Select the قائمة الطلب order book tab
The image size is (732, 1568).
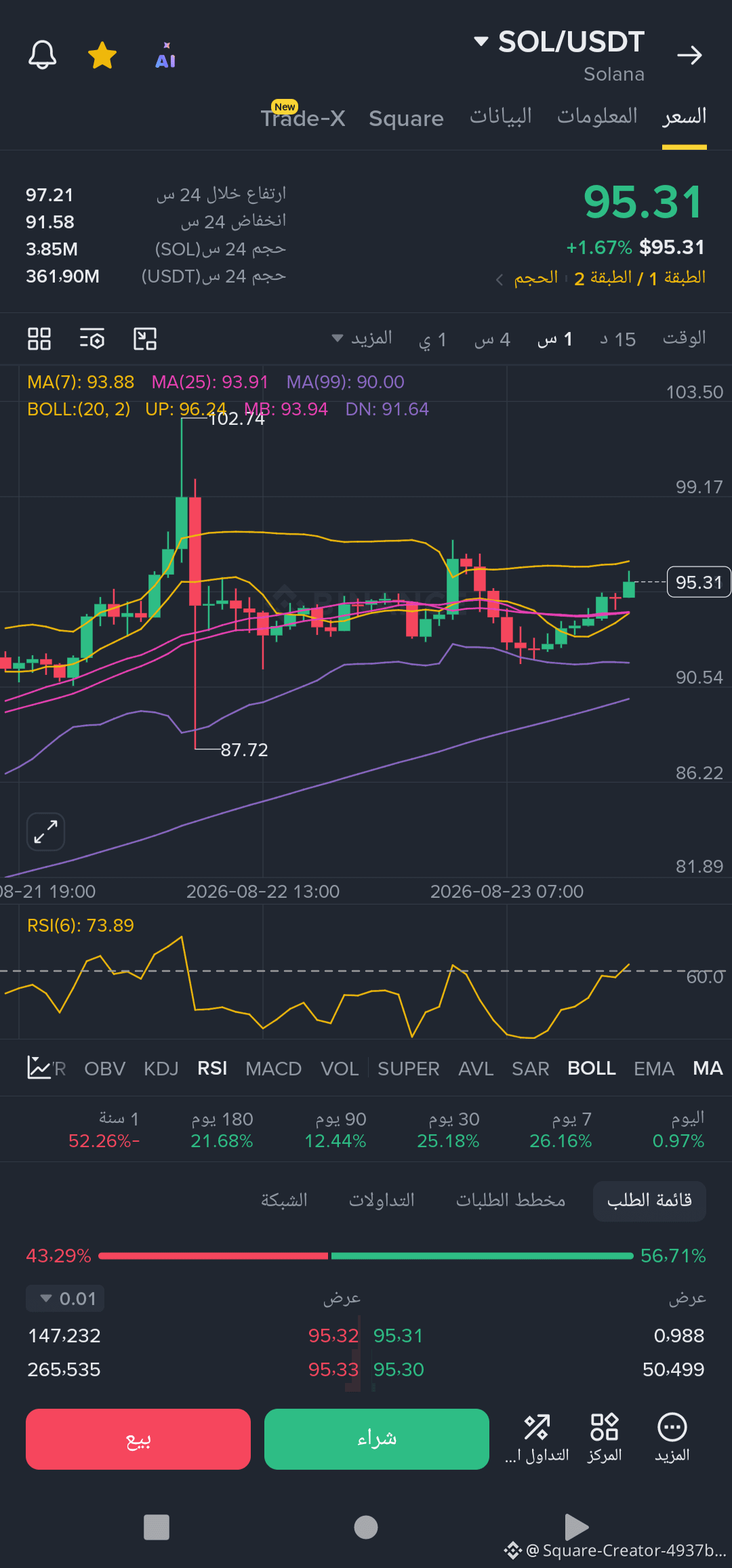649,1201
